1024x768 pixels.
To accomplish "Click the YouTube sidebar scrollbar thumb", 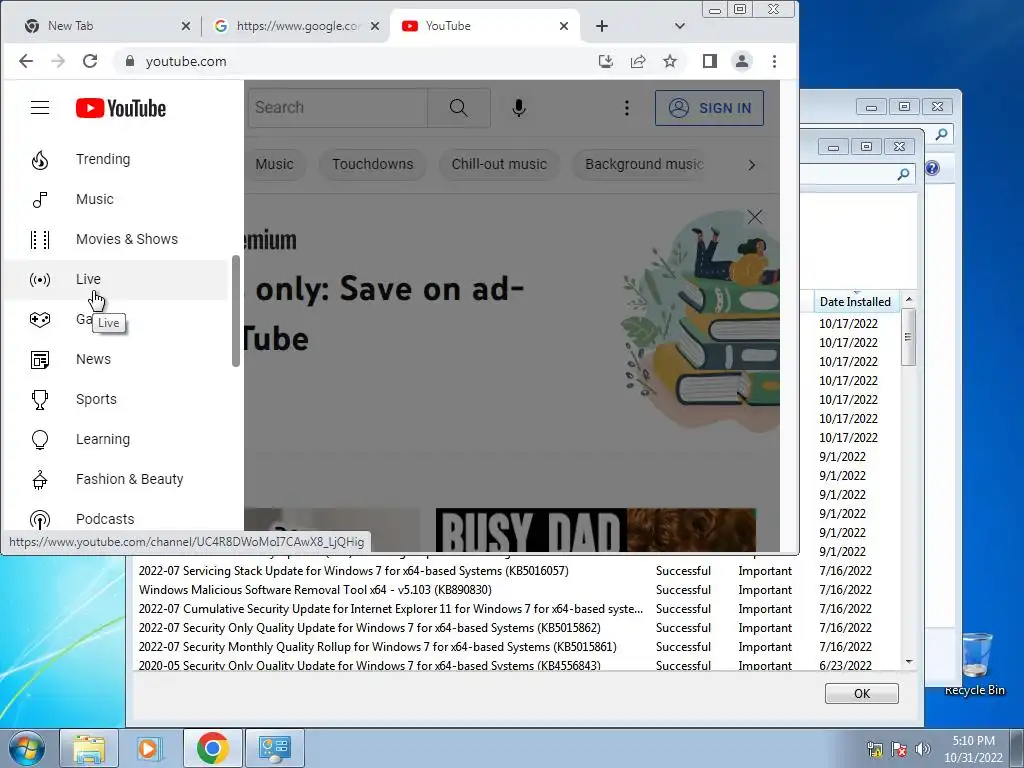I will [236, 311].
